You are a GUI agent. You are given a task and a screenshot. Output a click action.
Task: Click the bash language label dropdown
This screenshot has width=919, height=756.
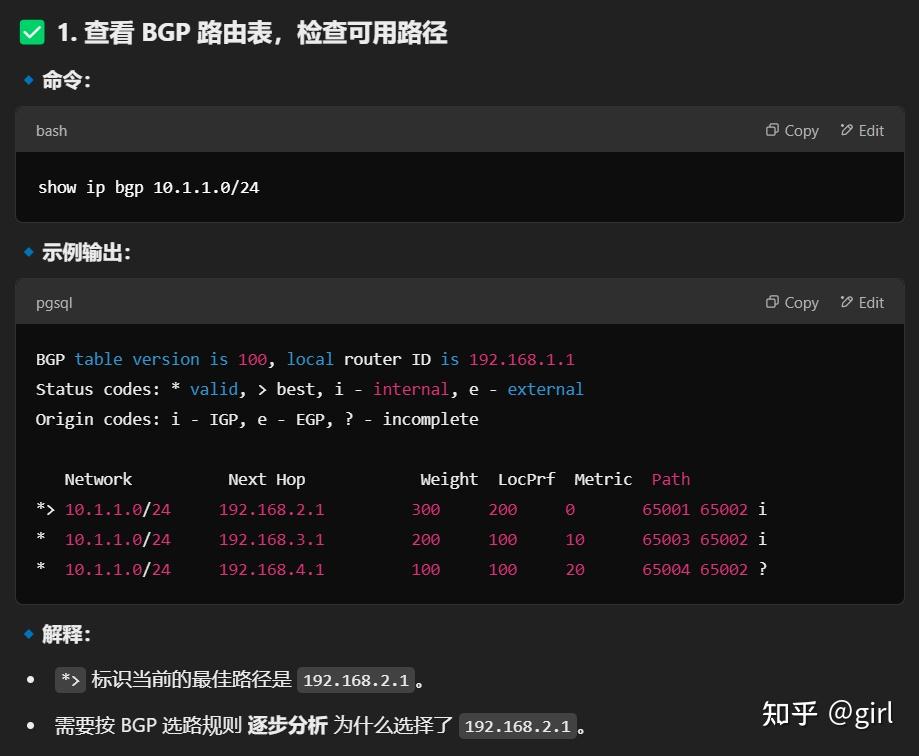pos(51,130)
